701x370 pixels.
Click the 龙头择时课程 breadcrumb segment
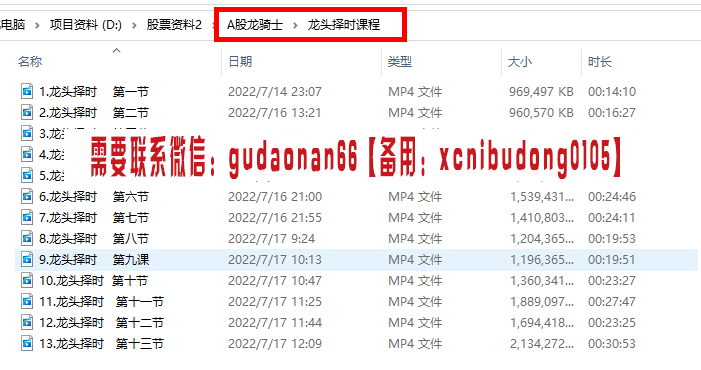344,25
